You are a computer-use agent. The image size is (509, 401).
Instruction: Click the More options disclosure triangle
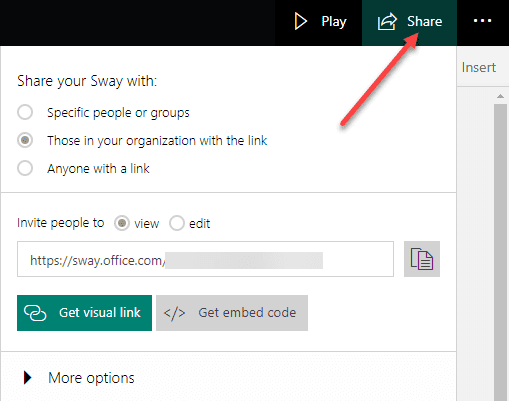(x=28, y=377)
